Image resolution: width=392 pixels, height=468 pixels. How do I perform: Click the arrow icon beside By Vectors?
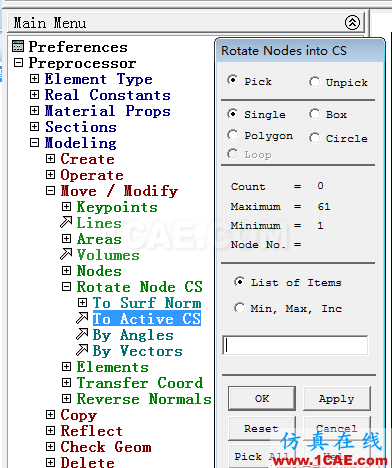pos(82,350)
